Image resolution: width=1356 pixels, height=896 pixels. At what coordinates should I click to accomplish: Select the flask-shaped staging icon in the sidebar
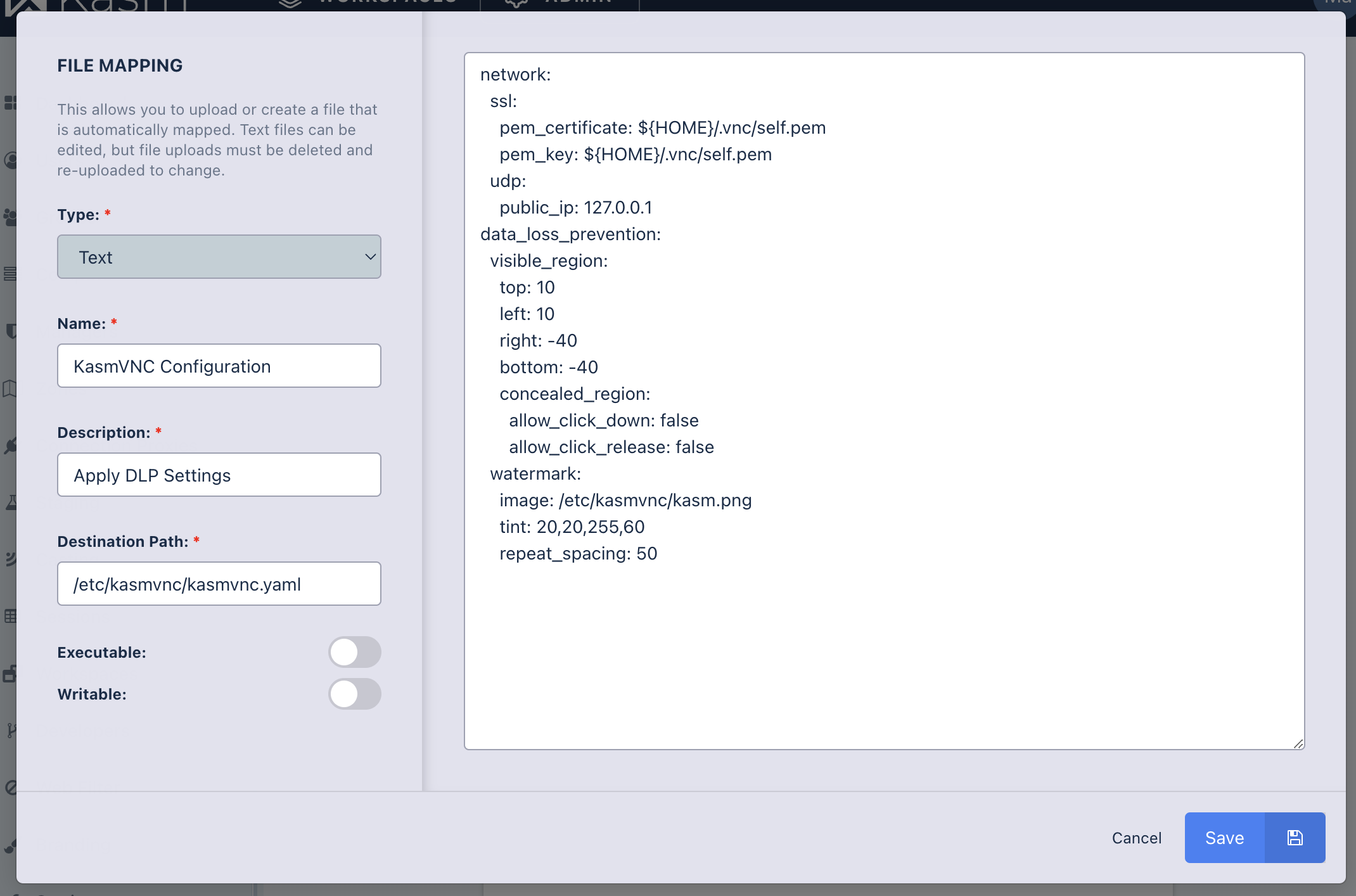click(x=10, y=502)
